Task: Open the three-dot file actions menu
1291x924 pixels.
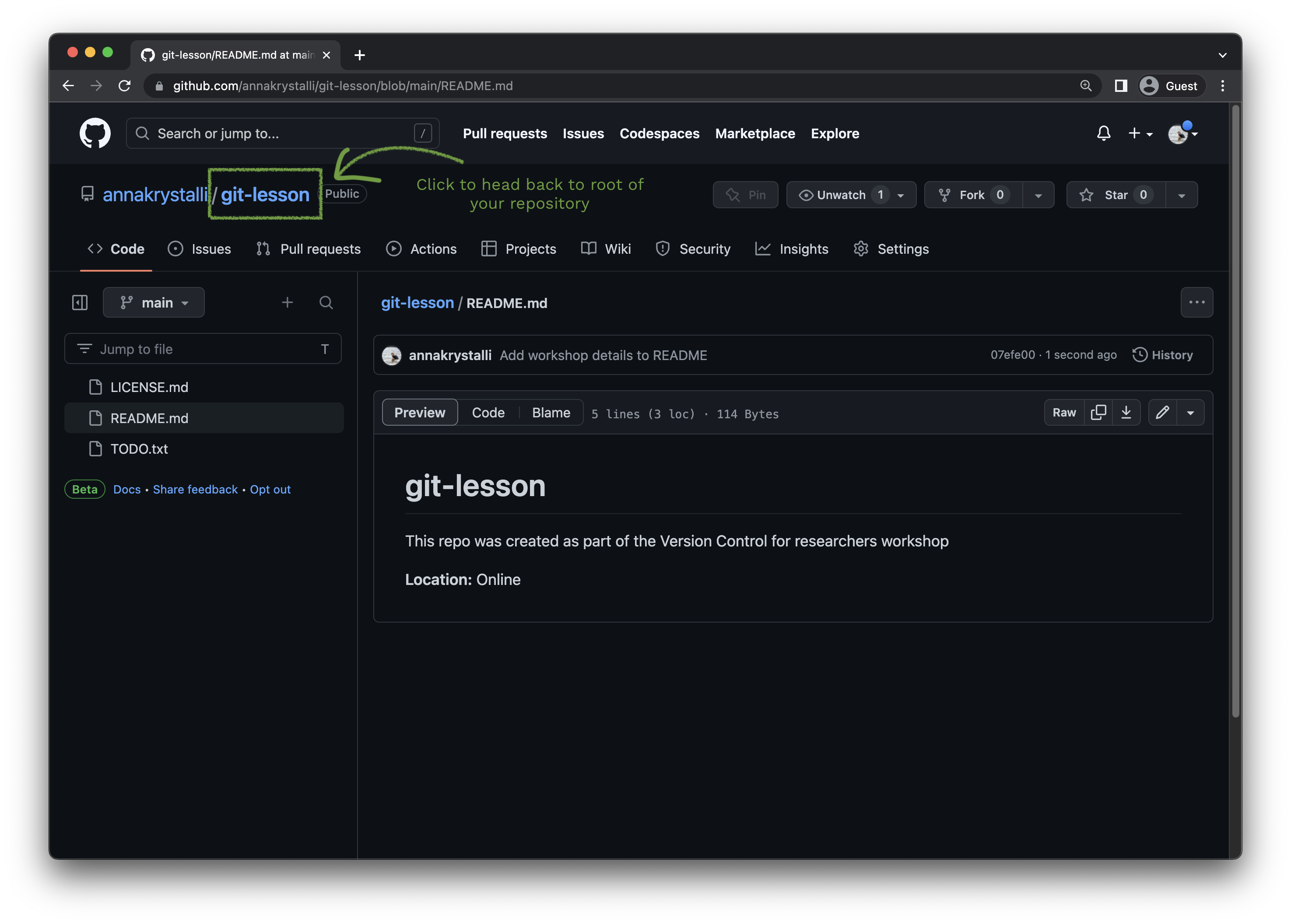Action: point(1196,302)
